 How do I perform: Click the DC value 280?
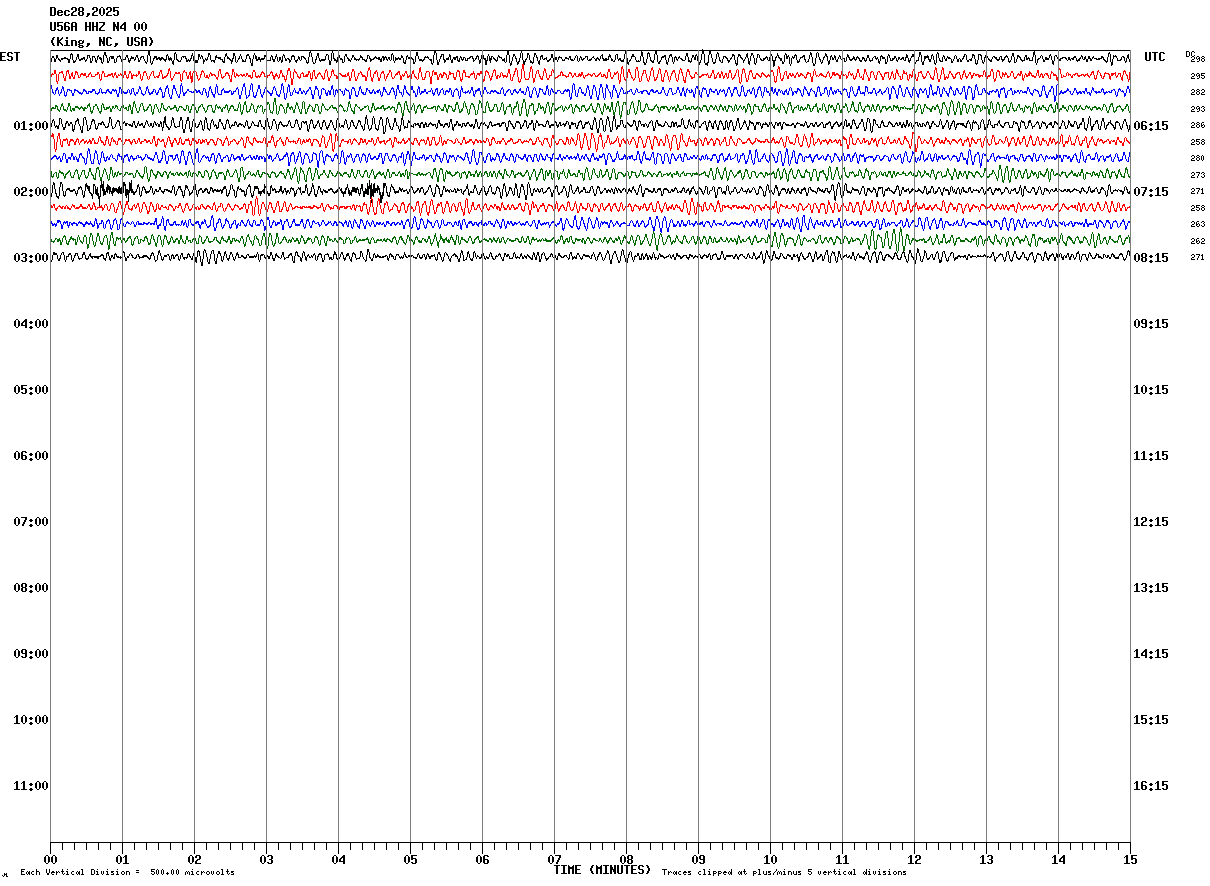1198,158
